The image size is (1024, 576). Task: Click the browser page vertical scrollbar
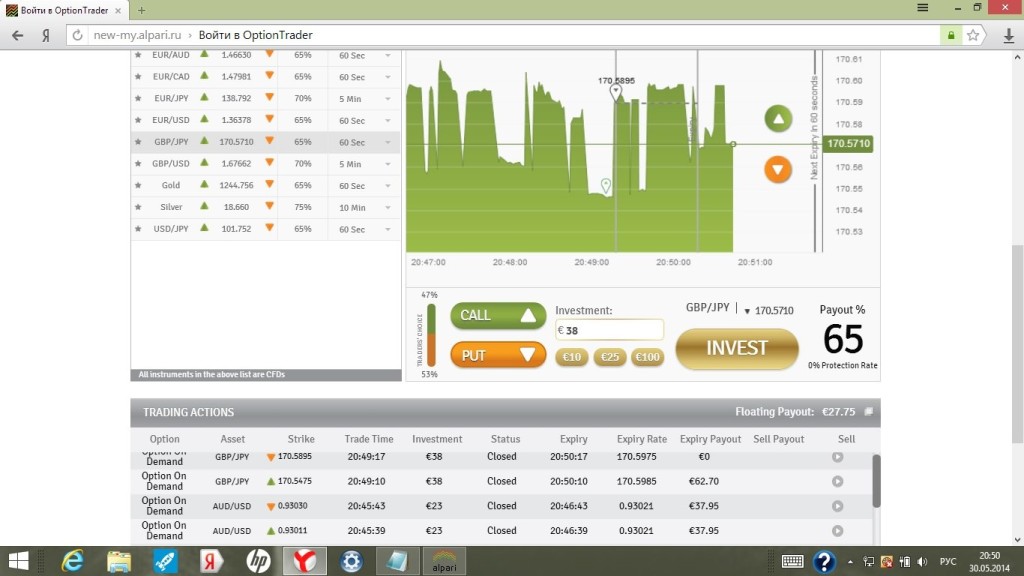tap(1017, 345)
